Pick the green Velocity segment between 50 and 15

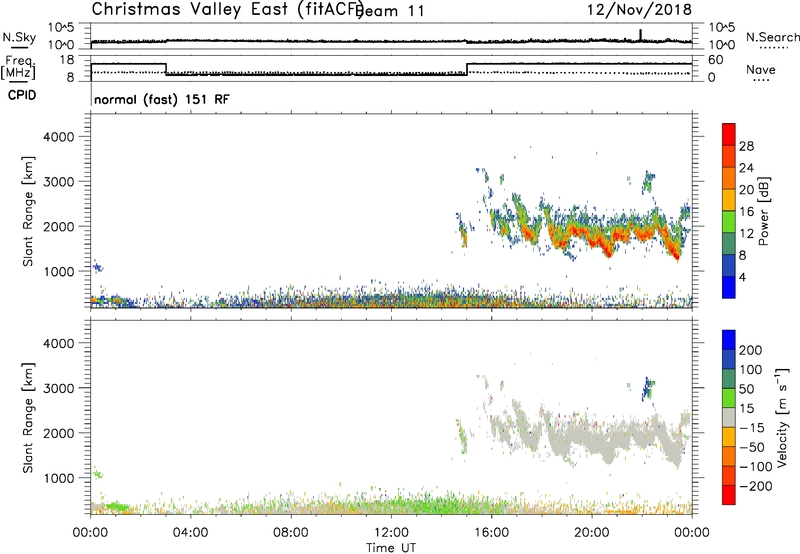click(x=729, y=398)
